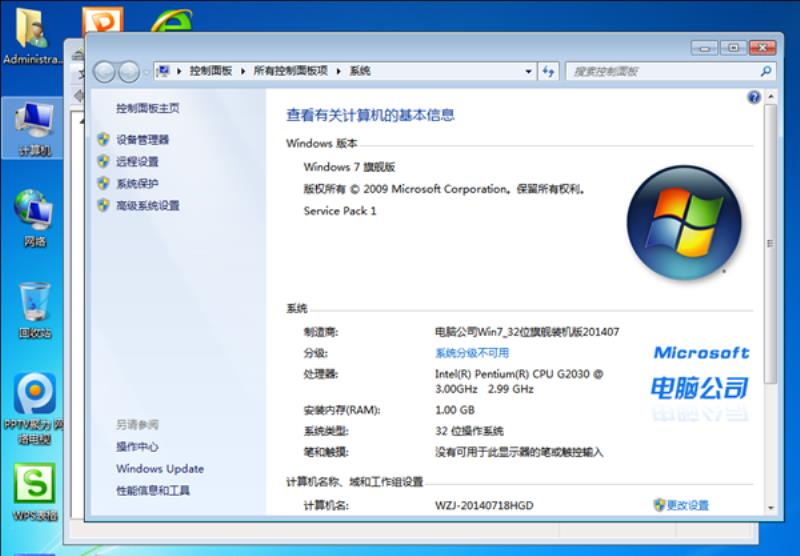Close the System window
Viewport: 800px width, 556px height.
763,48
